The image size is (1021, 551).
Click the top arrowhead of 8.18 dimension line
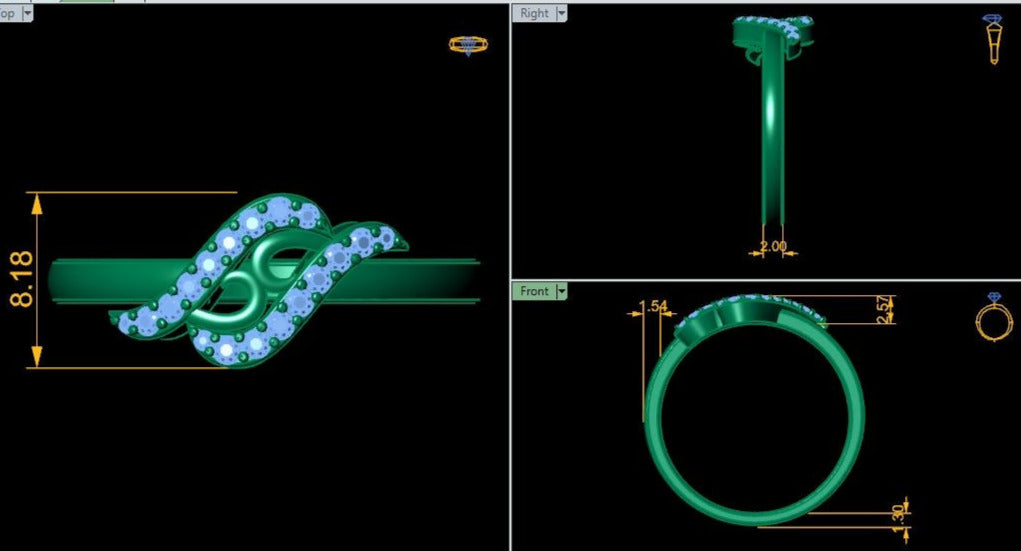(38, 202)
